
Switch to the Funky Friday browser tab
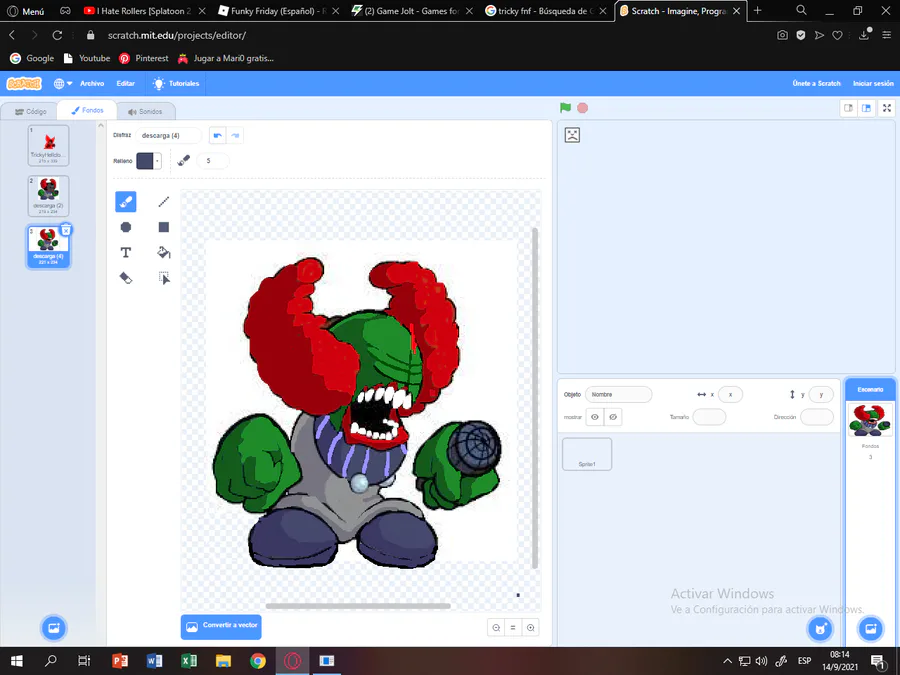pos(278,11)
